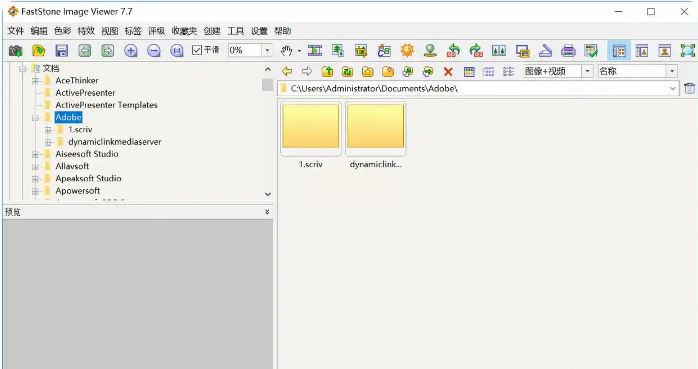Click the screen capture monitor icon
The image size is (698, 369).
[x=523, y=51]
